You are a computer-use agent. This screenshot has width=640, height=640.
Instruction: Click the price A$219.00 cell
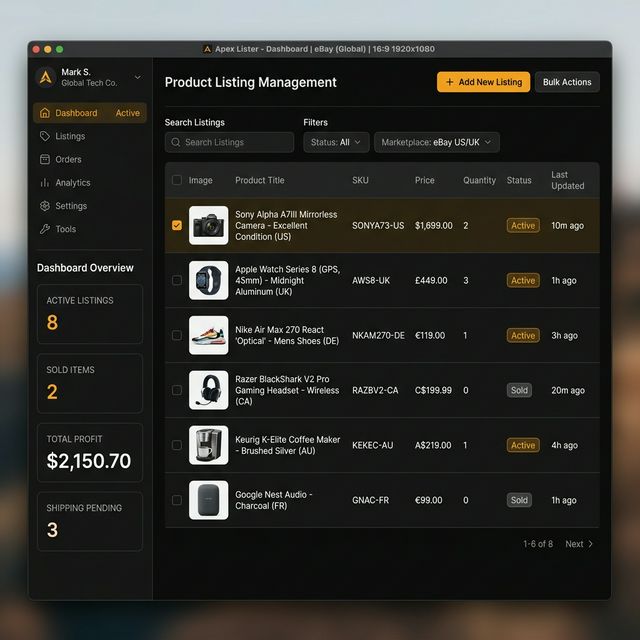click(x=433, y=445)
